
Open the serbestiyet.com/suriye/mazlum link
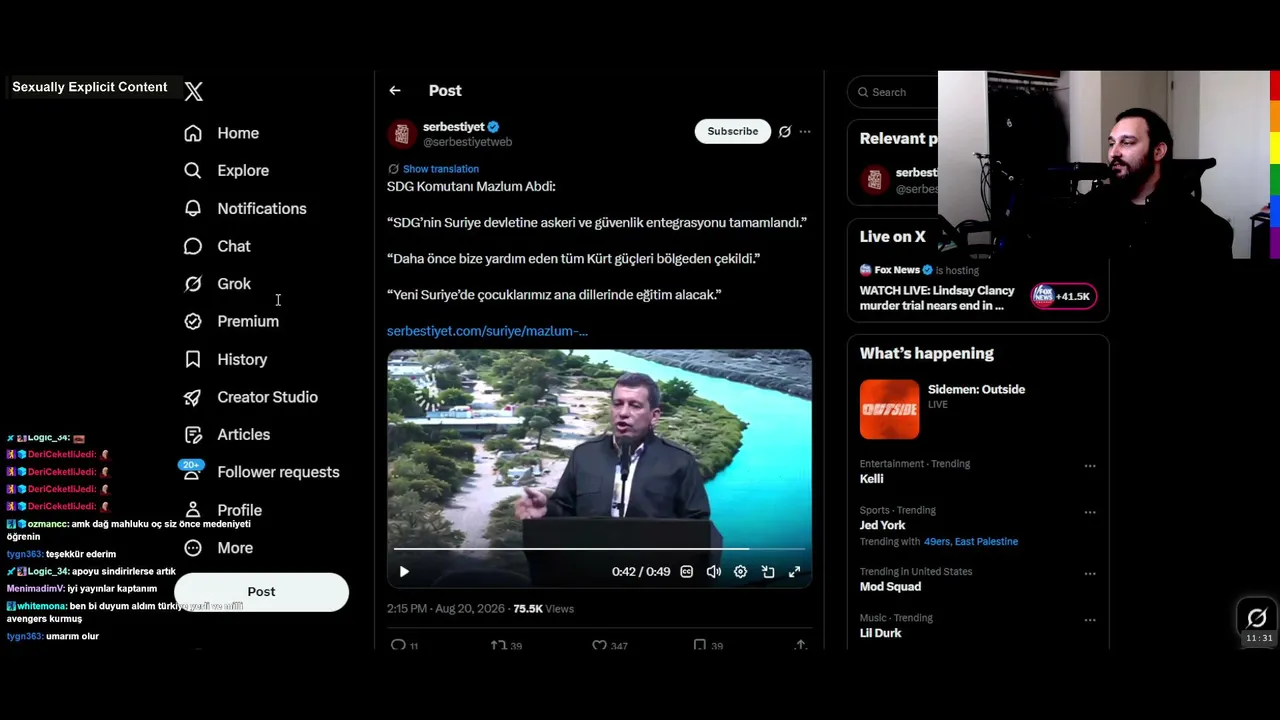(487, 331)
